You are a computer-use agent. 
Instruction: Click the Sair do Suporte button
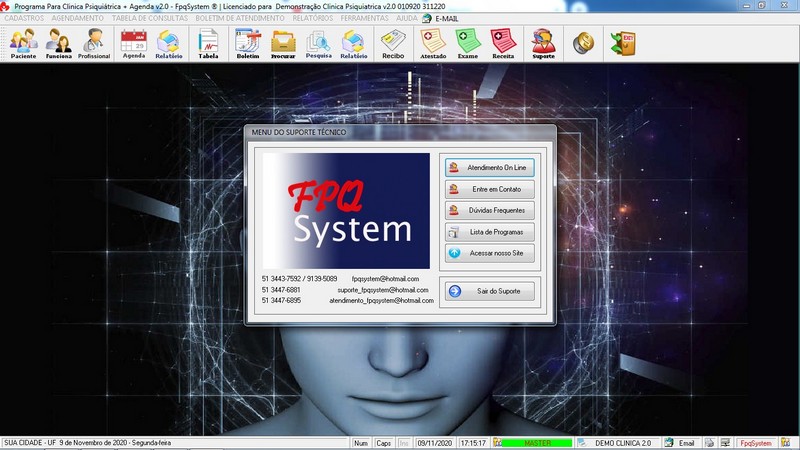[489, 291]
